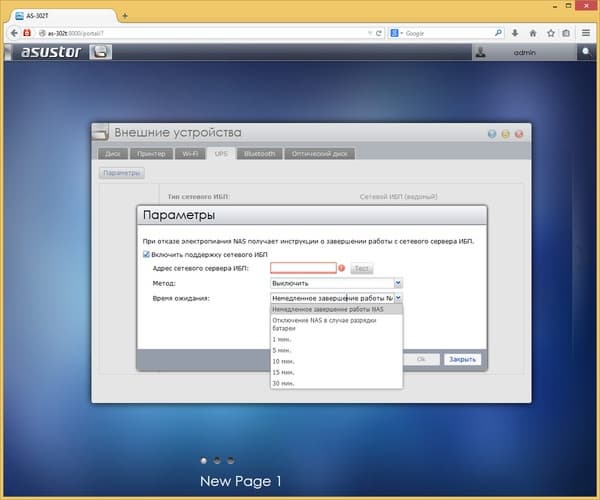Select the AS-302T browser tab
The height and width of the screenshot is (500, 600).
pyautogui.click(x=63, y=16)
